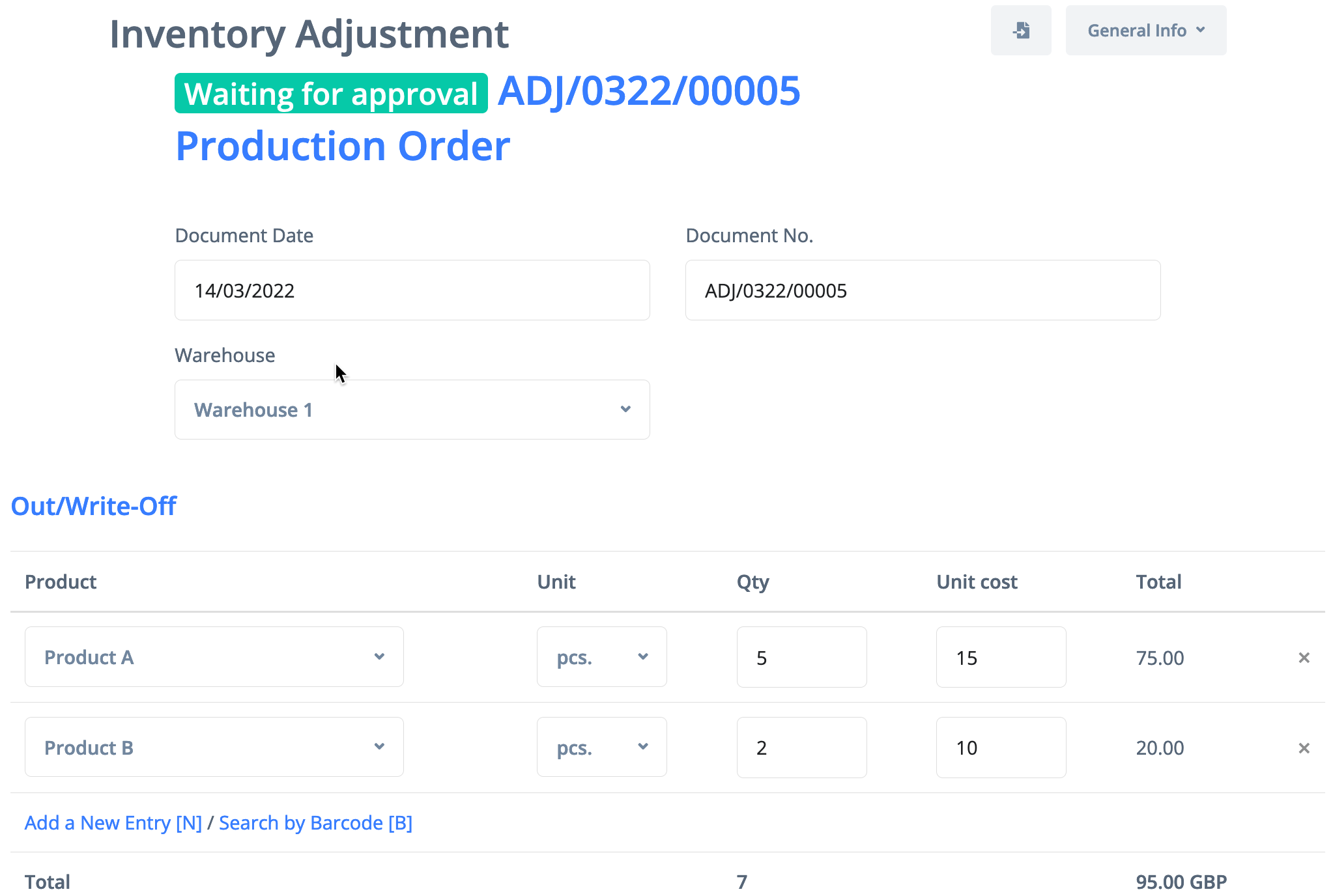This screenshot has height=896, width=1333.
Task: Delete the Product B entry row
Action: [x=1304, y=748]
